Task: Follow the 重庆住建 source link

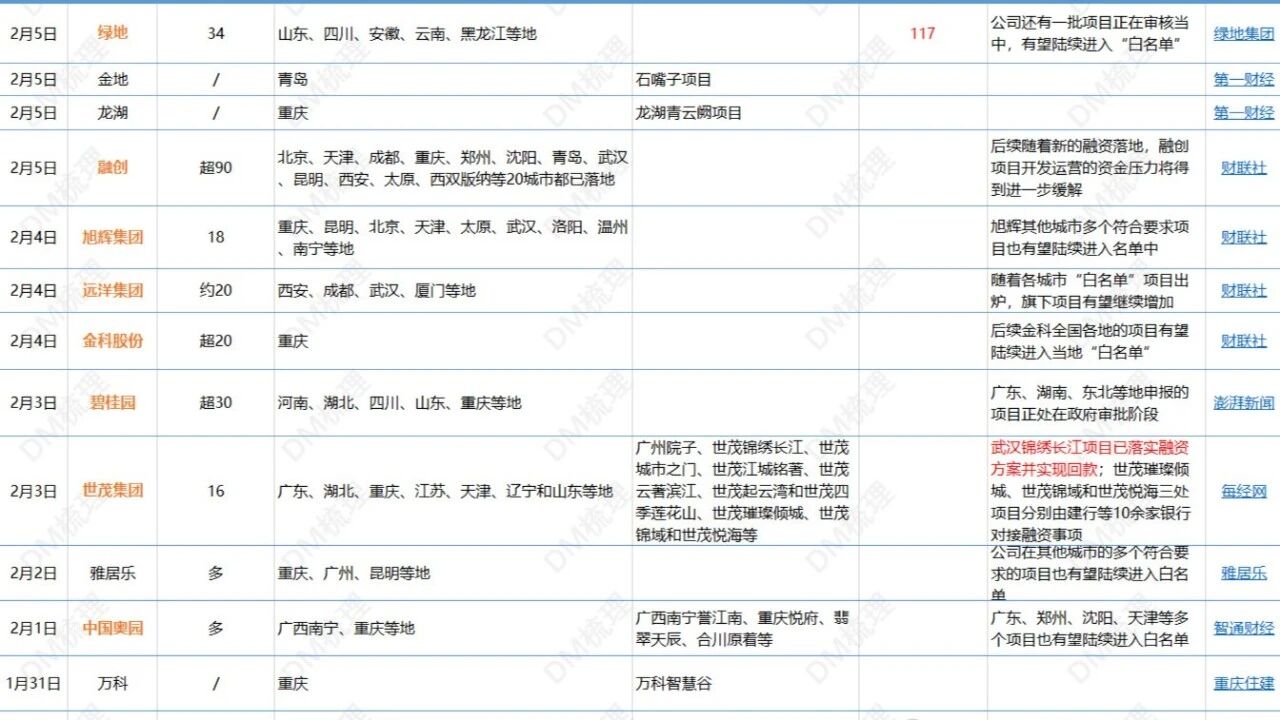Action: [x=1244, y=683]
